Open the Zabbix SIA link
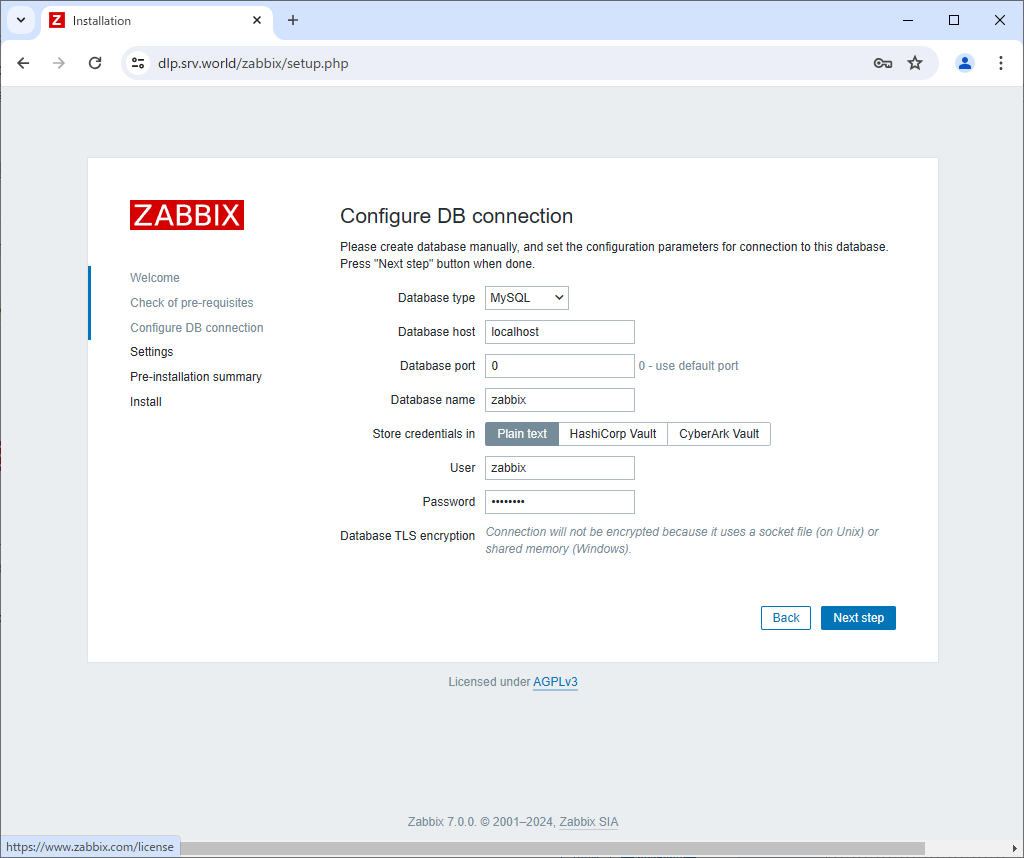 [588, 822]
